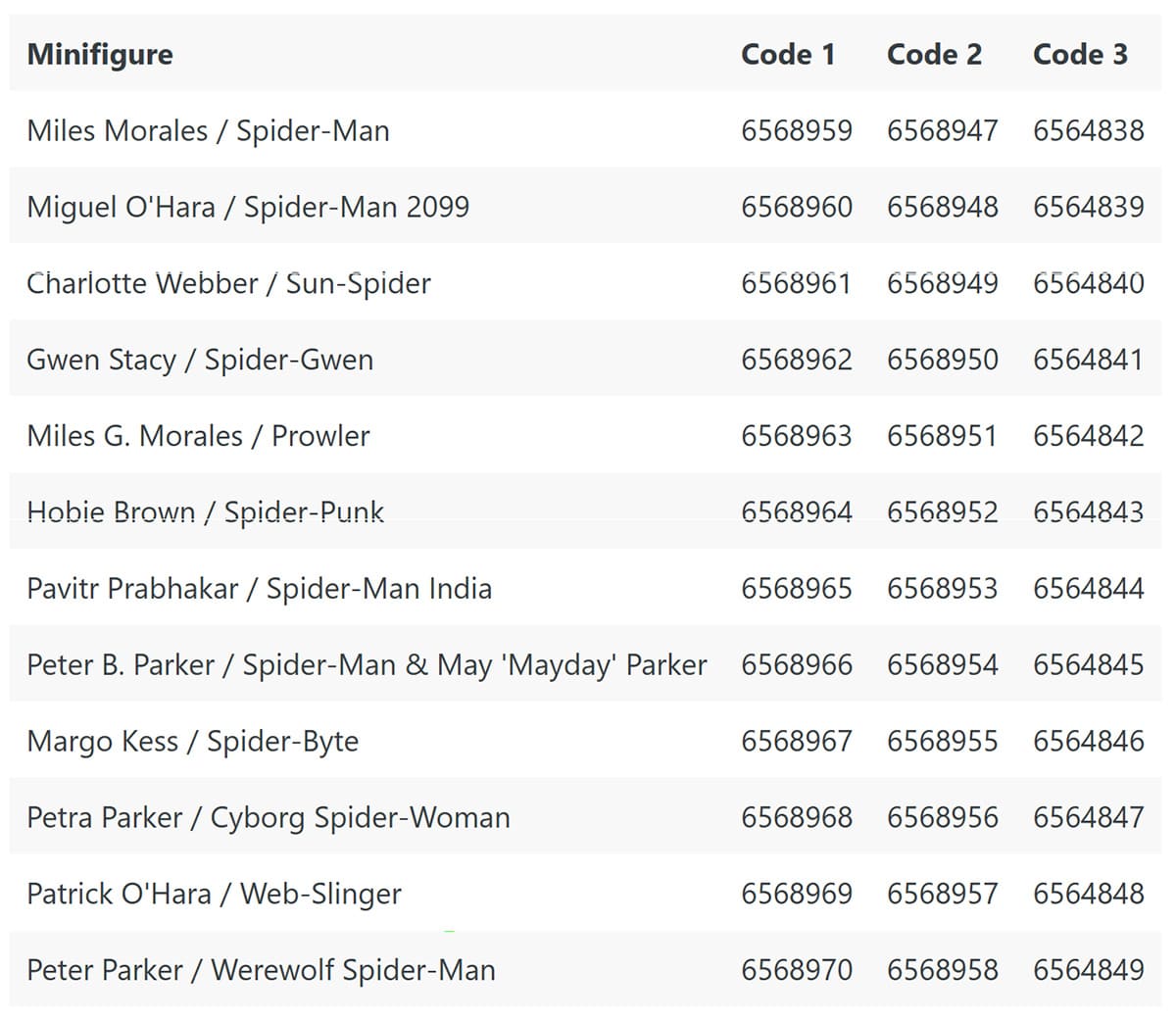Click Miguel O'Hara / Spider-Man 2099 cell
Image resolution: width=1176 pixels, height=1019 pixels.
248,208
